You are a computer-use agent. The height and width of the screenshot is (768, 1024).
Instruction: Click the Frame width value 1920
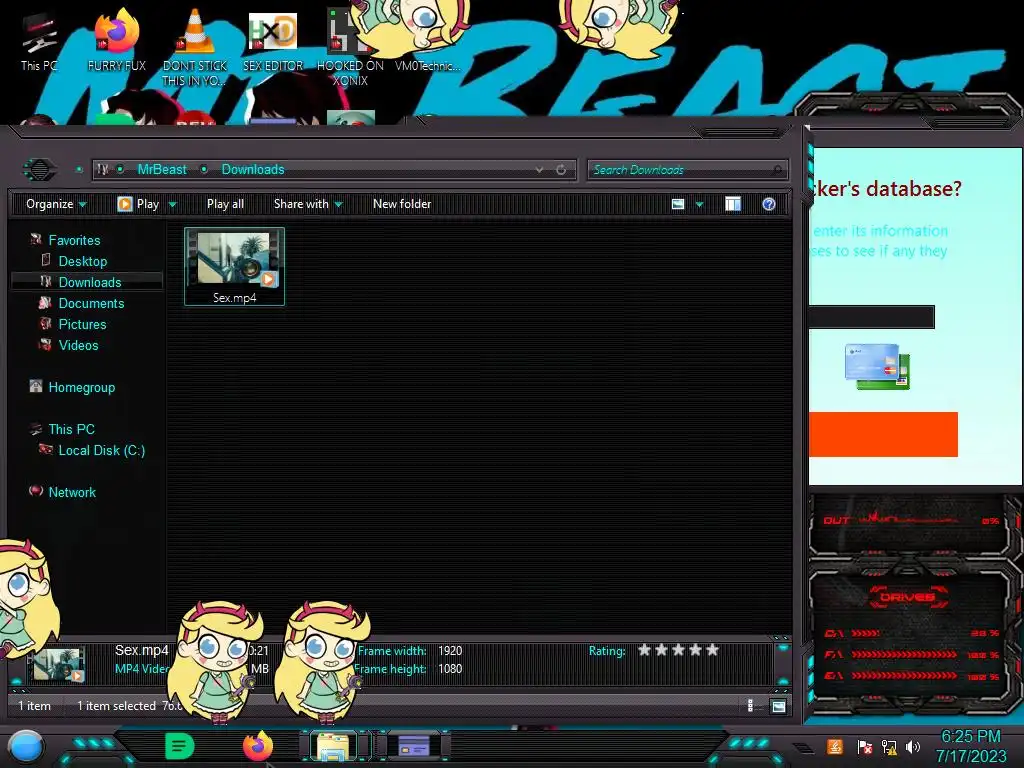coord(450,650)
